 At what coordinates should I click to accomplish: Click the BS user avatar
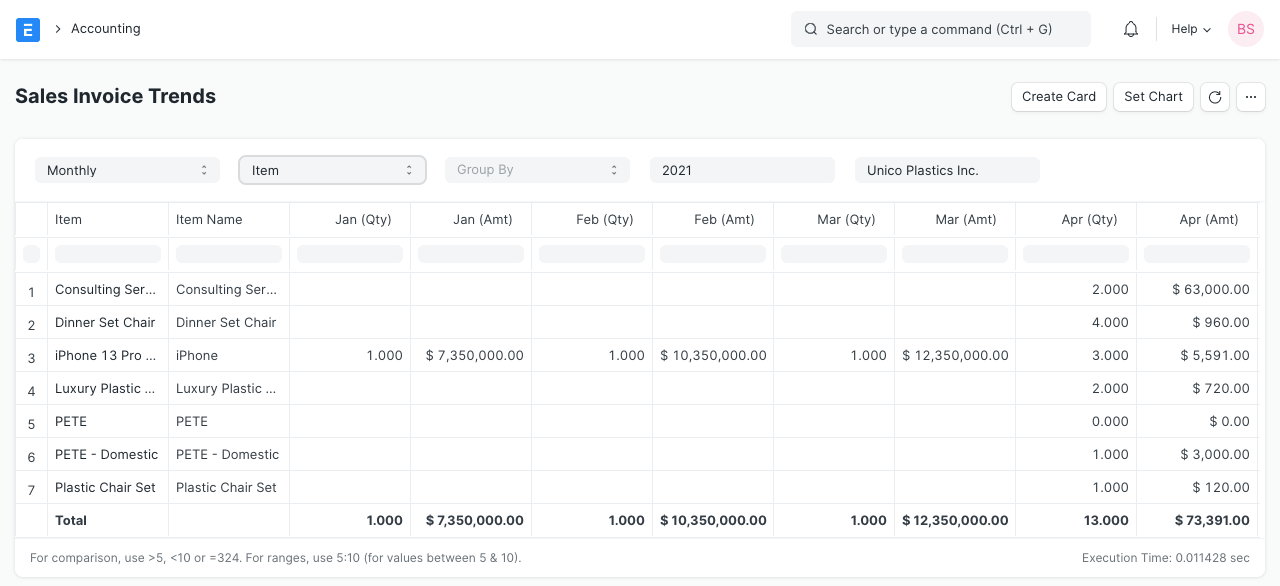pos(1246,29)
